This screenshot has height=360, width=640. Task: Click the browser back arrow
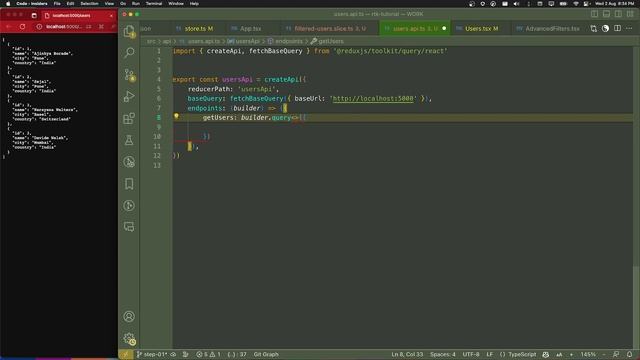[x=9, y=27]
